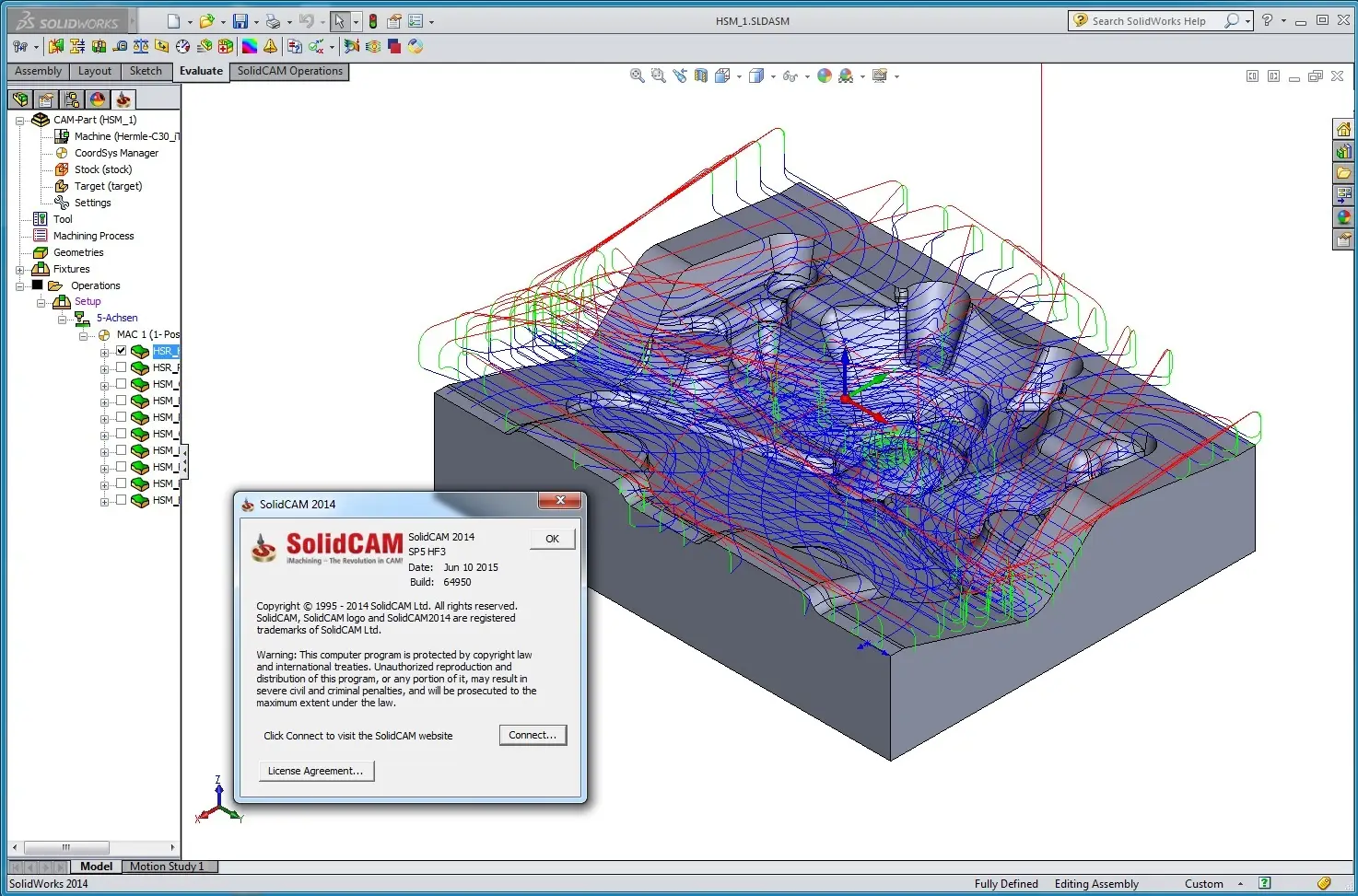
Task: Open the Save dropdown arrow
Action: coord(256,22)
